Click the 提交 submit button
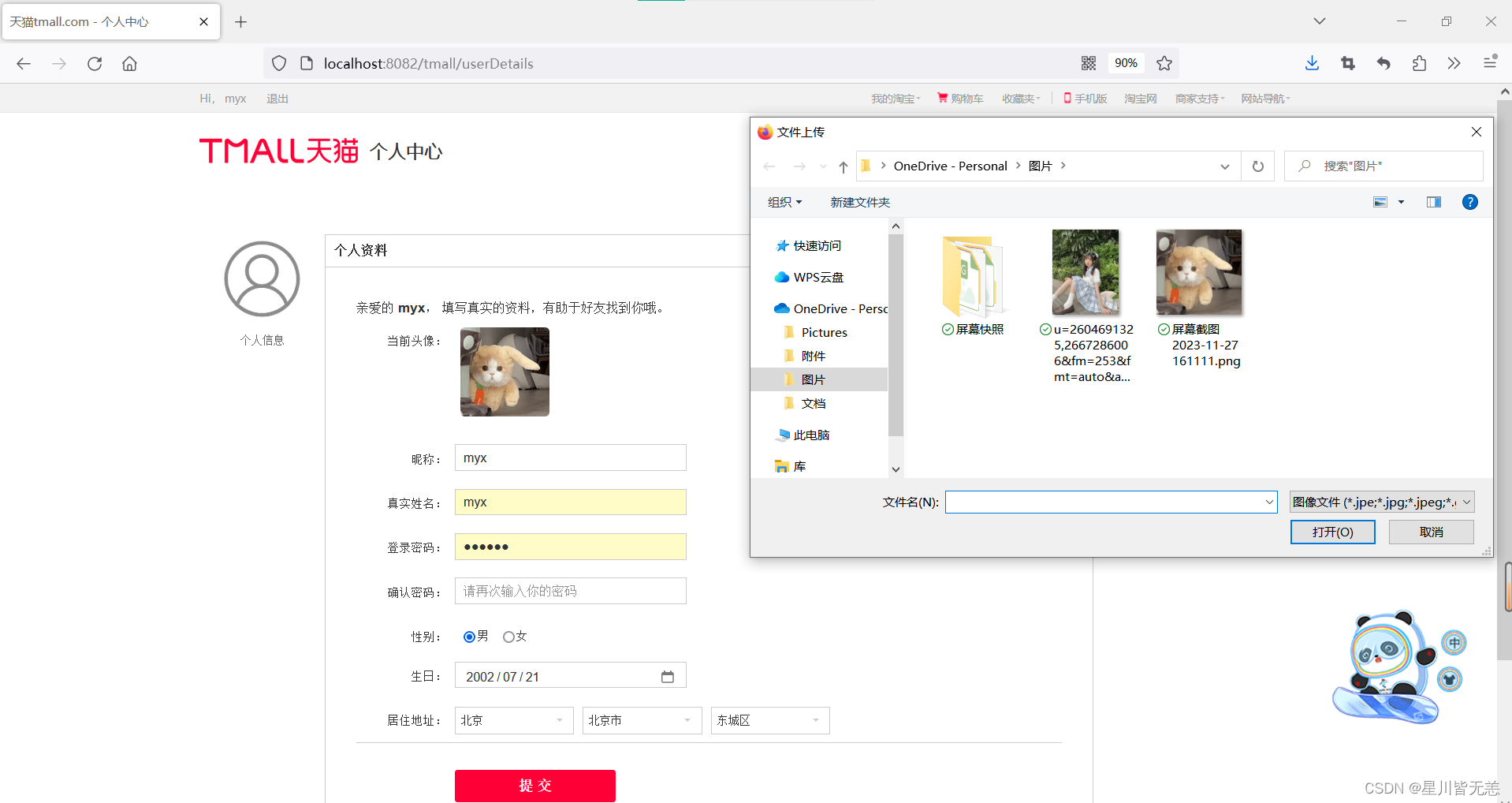1512x803 pixels. [x=535, y=786]
